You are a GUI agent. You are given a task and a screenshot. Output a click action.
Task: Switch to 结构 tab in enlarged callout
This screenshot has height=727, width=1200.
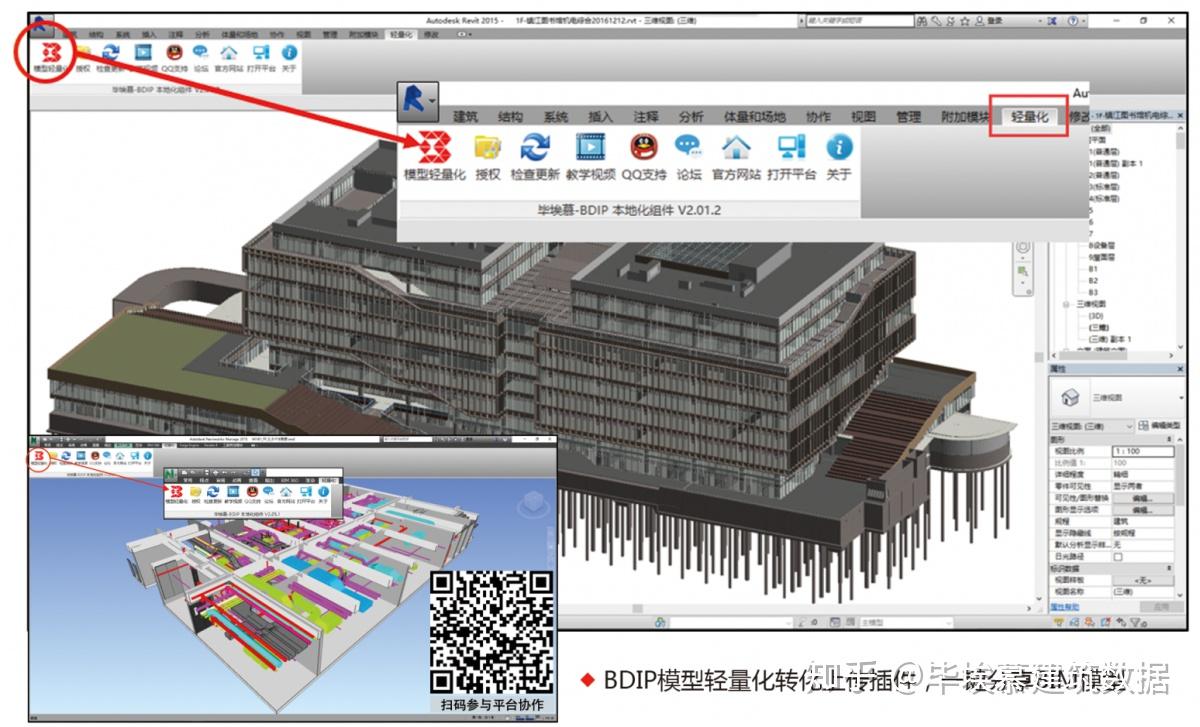(510, 117)
